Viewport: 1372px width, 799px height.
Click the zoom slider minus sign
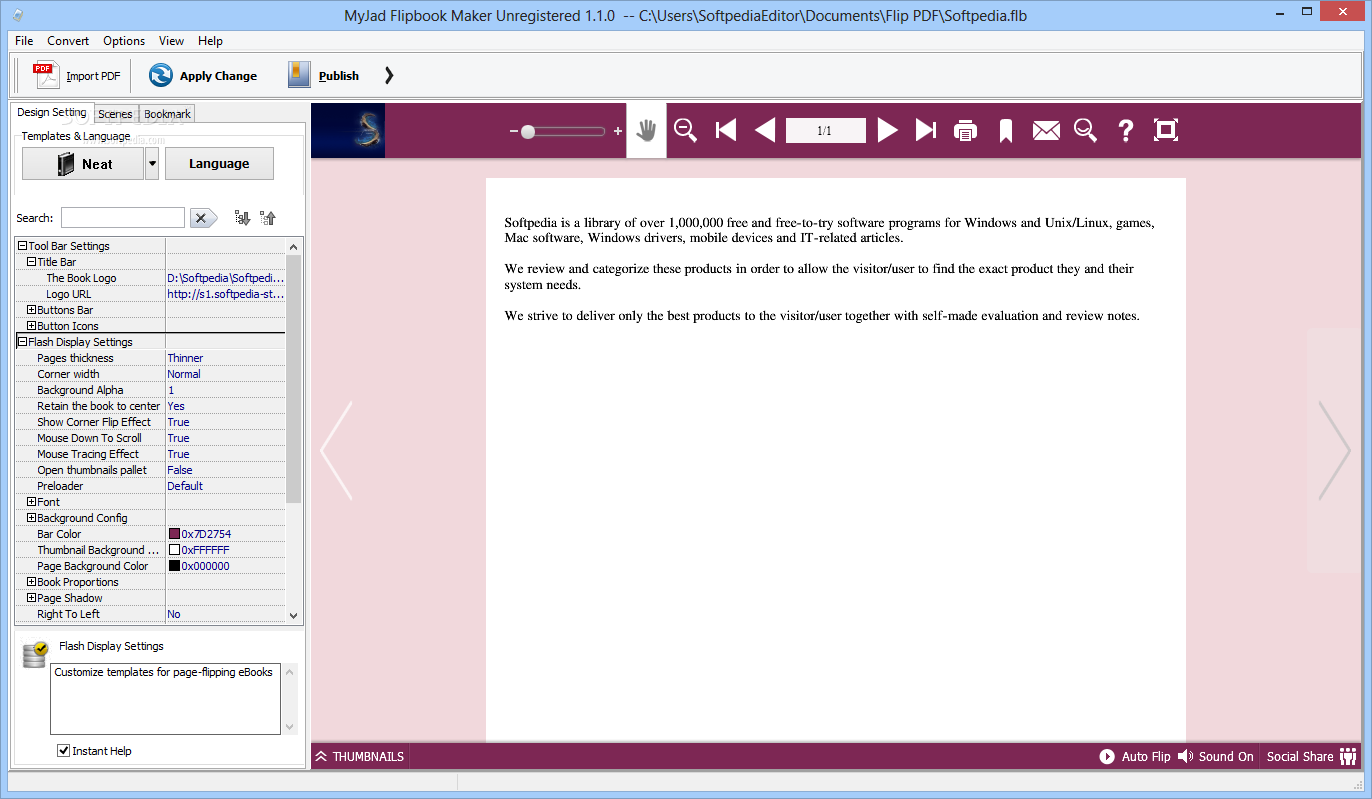click(x=514, y=131)
